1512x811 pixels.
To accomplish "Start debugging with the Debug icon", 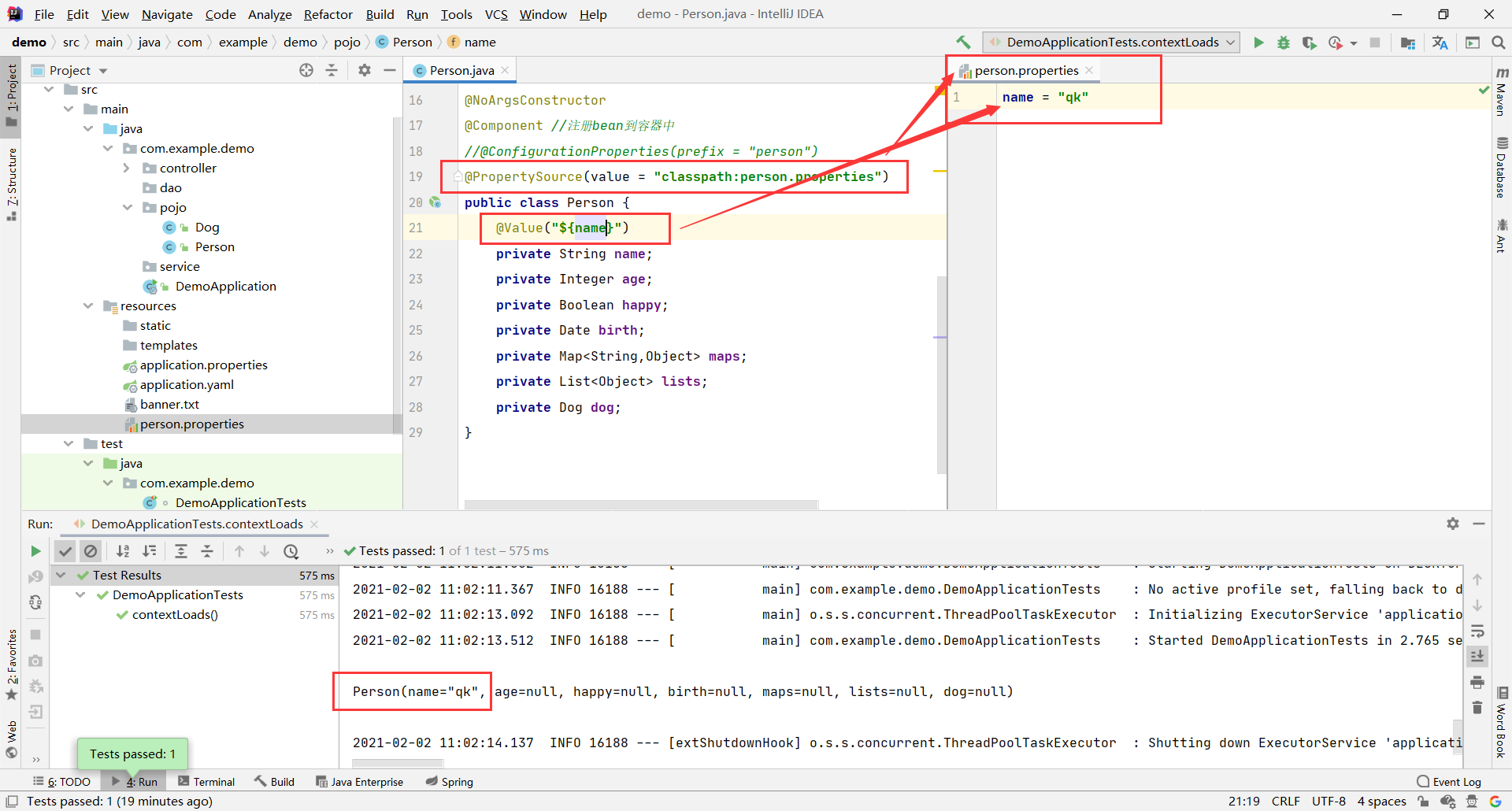I will 1284,43.
